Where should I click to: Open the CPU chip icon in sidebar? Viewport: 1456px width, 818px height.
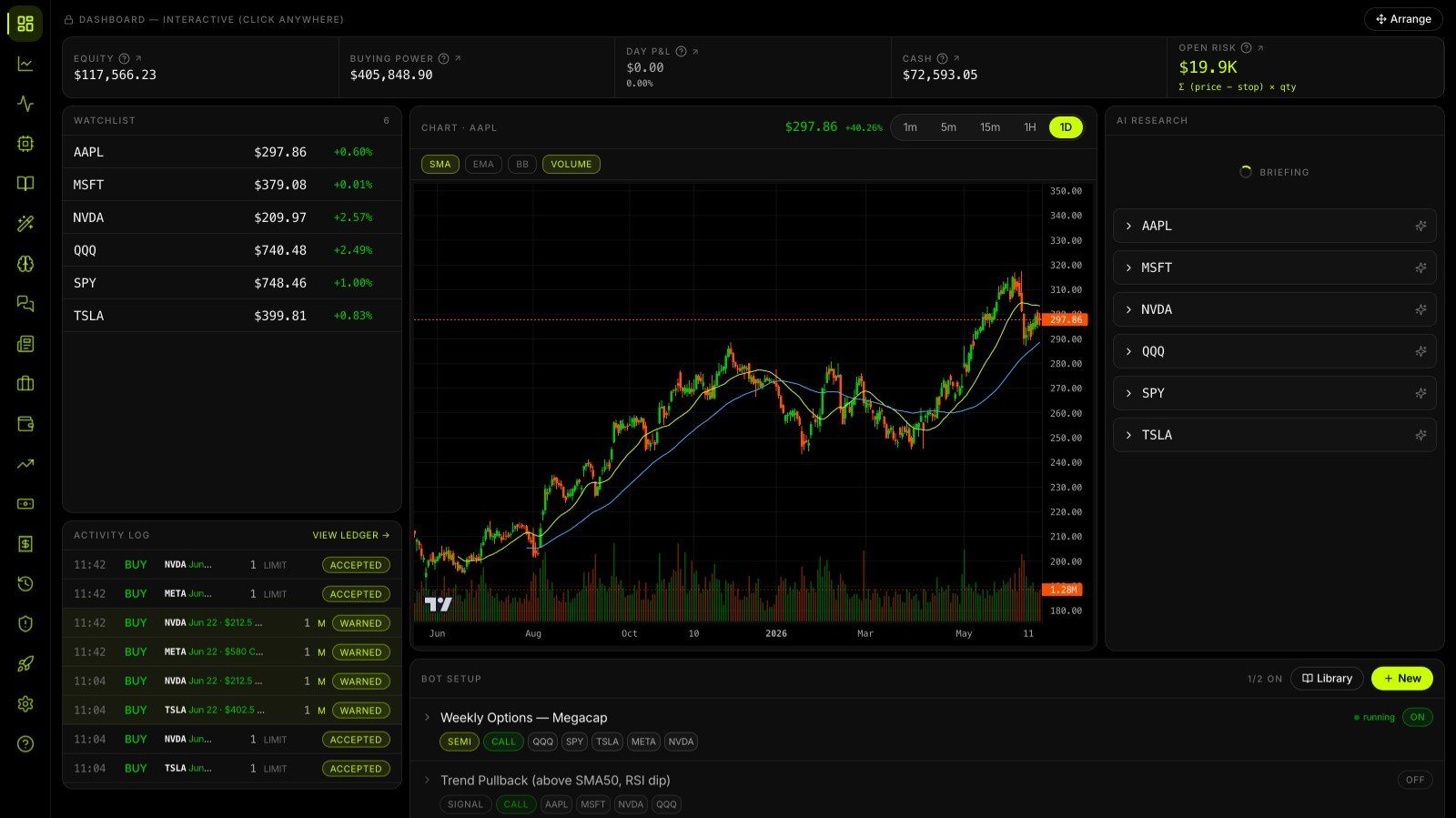[25, 144]
